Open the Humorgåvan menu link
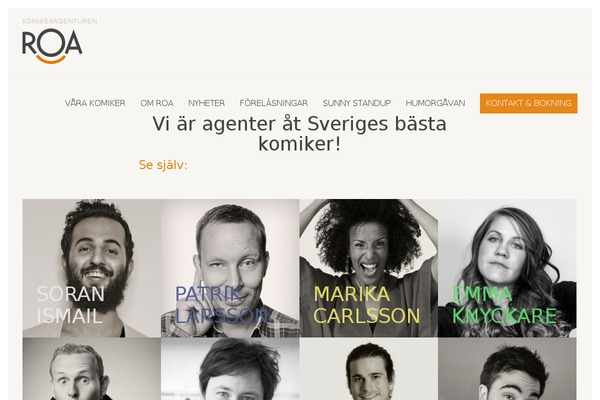The width and height of the screenshot is (600, 400). 435,103
